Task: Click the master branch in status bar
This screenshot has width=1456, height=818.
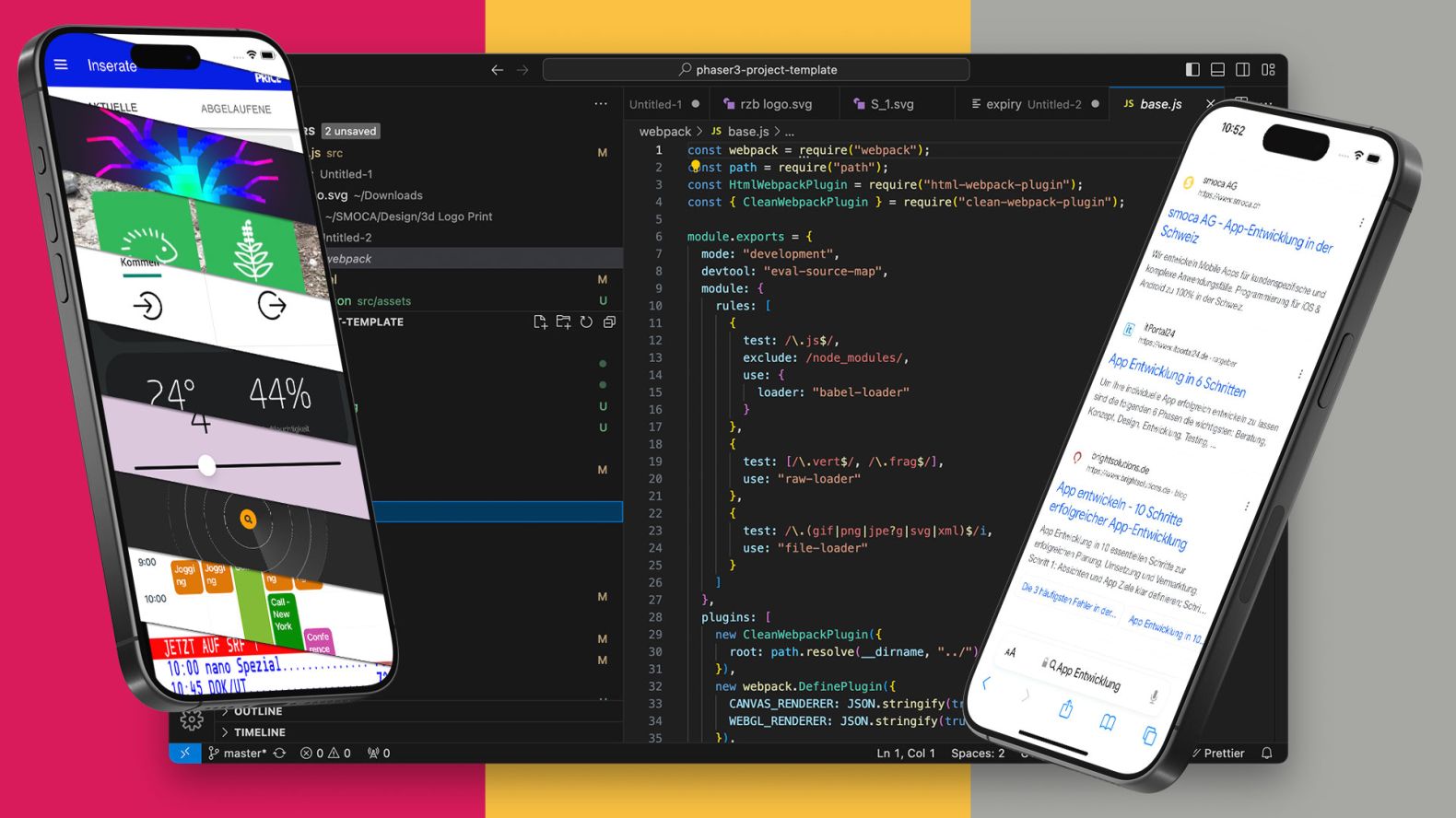Action: 238,753
